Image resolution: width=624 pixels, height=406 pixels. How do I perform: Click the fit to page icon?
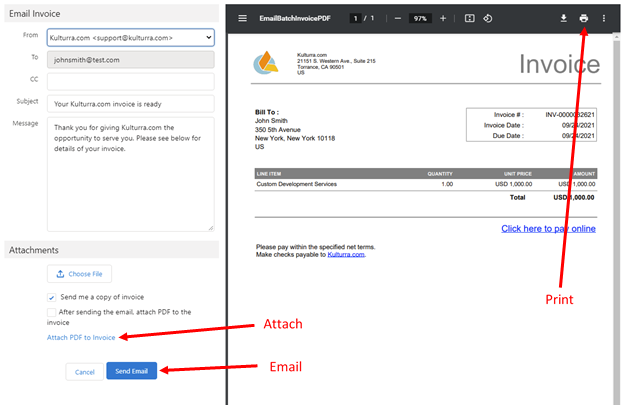470,18
